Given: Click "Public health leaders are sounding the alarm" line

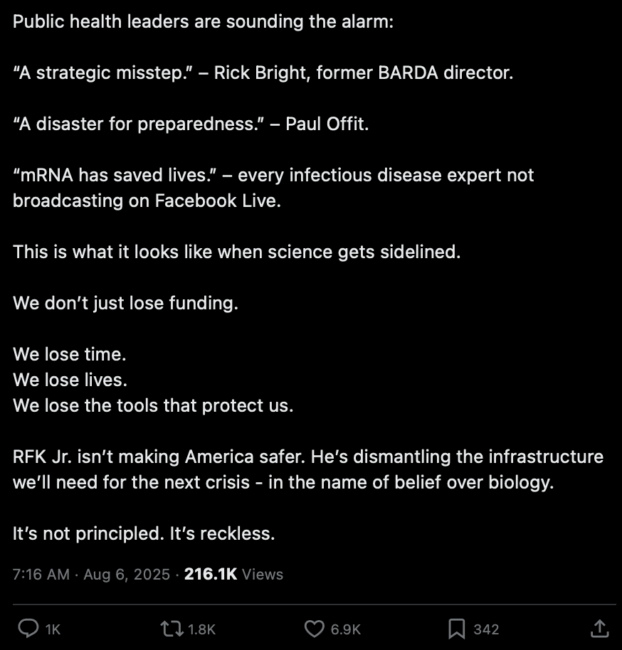Looking at the screenshot, I should (203, 22).
